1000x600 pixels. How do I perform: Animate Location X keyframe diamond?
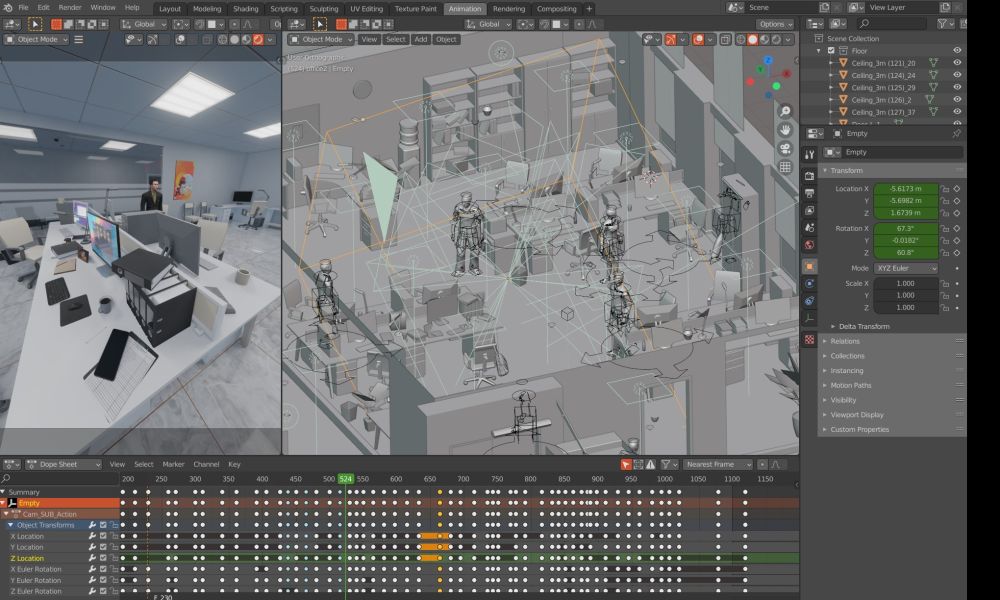[x=957, y=189]
